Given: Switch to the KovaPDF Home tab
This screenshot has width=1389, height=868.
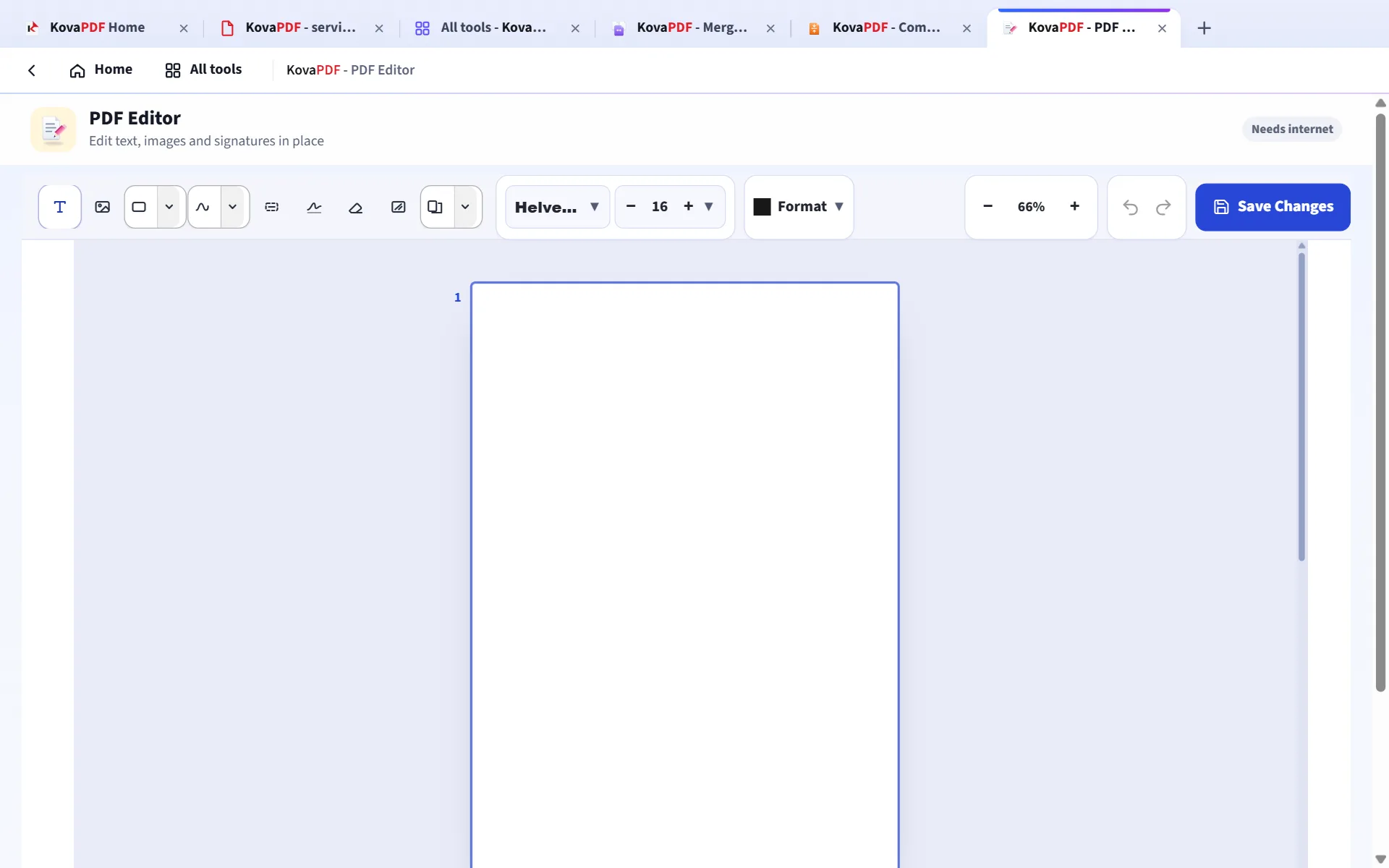Looking at the screenshot, I should 97,27.
